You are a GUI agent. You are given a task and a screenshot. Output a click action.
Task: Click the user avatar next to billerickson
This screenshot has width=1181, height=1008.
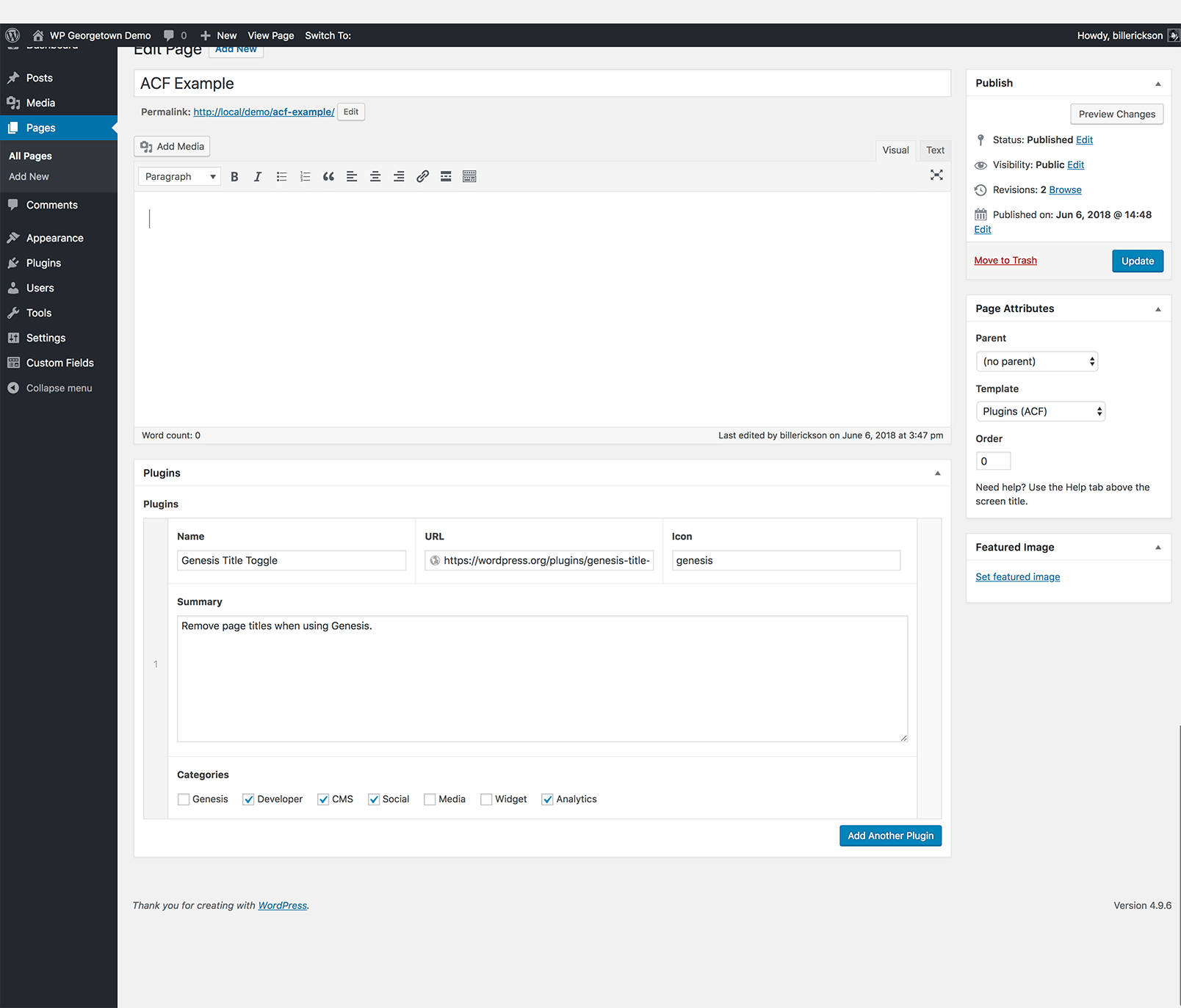pos(1174,35)
